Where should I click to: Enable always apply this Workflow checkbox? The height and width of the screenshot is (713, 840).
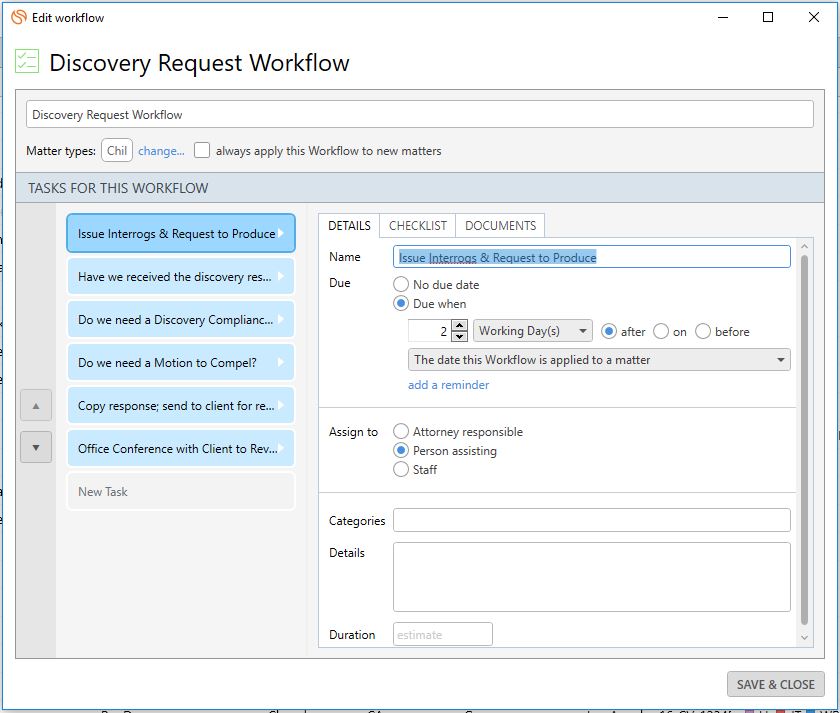pyautogui.click(x=202, y=151)
